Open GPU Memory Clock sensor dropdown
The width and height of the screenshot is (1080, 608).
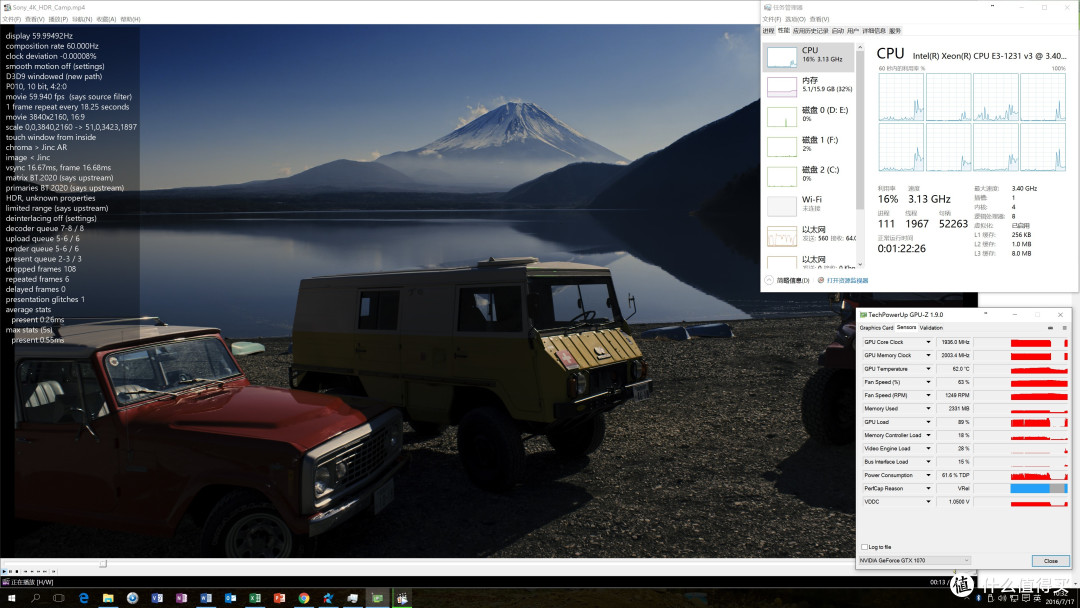[928, 355]
